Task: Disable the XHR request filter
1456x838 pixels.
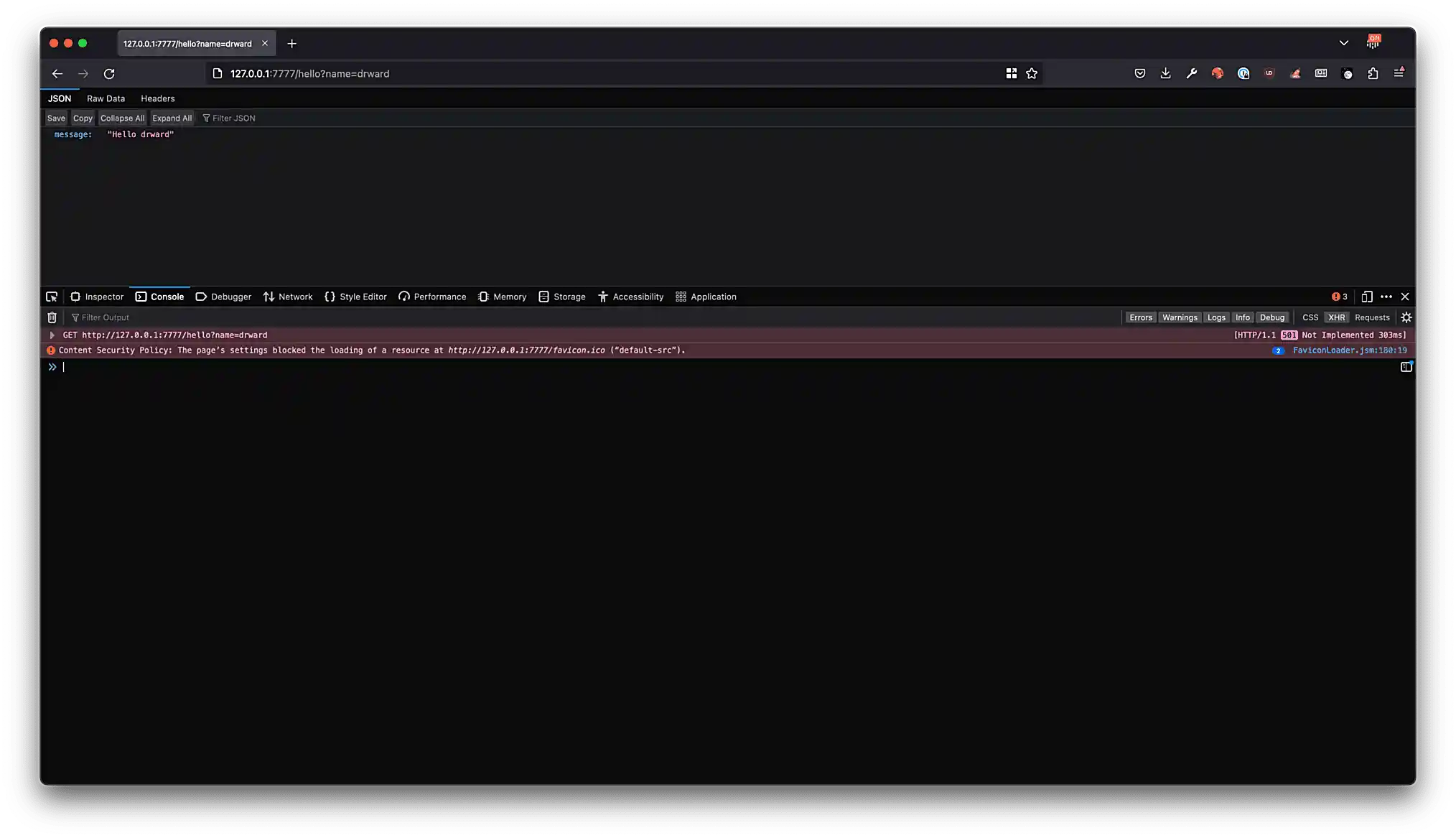Action: 1336,317
